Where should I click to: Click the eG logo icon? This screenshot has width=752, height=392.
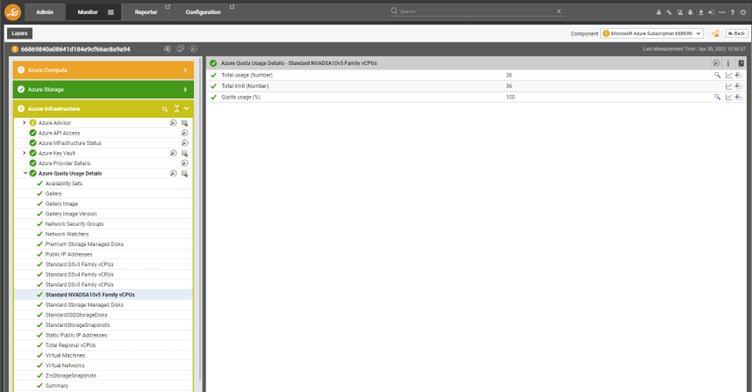pyautogui.click(x=13, y=12)
